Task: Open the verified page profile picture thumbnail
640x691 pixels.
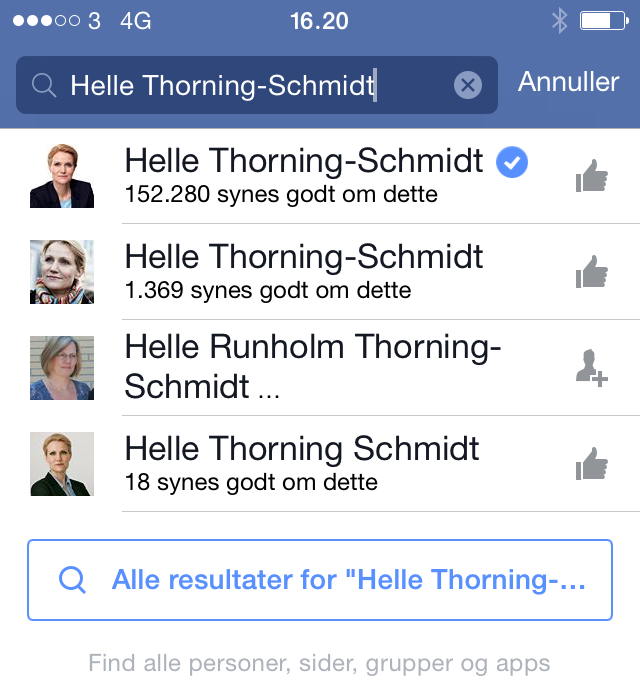Action: [x=62, y=176]
